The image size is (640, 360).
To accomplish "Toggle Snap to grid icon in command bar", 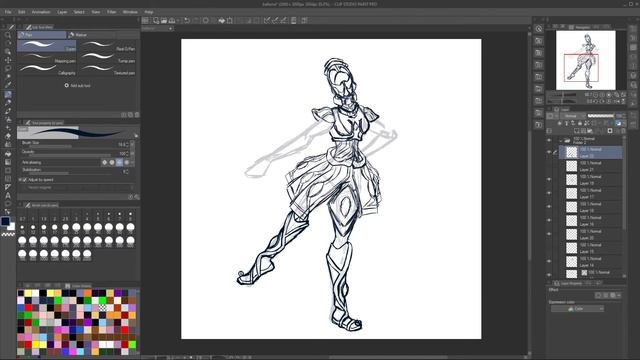I will click(x=283, y=20).
